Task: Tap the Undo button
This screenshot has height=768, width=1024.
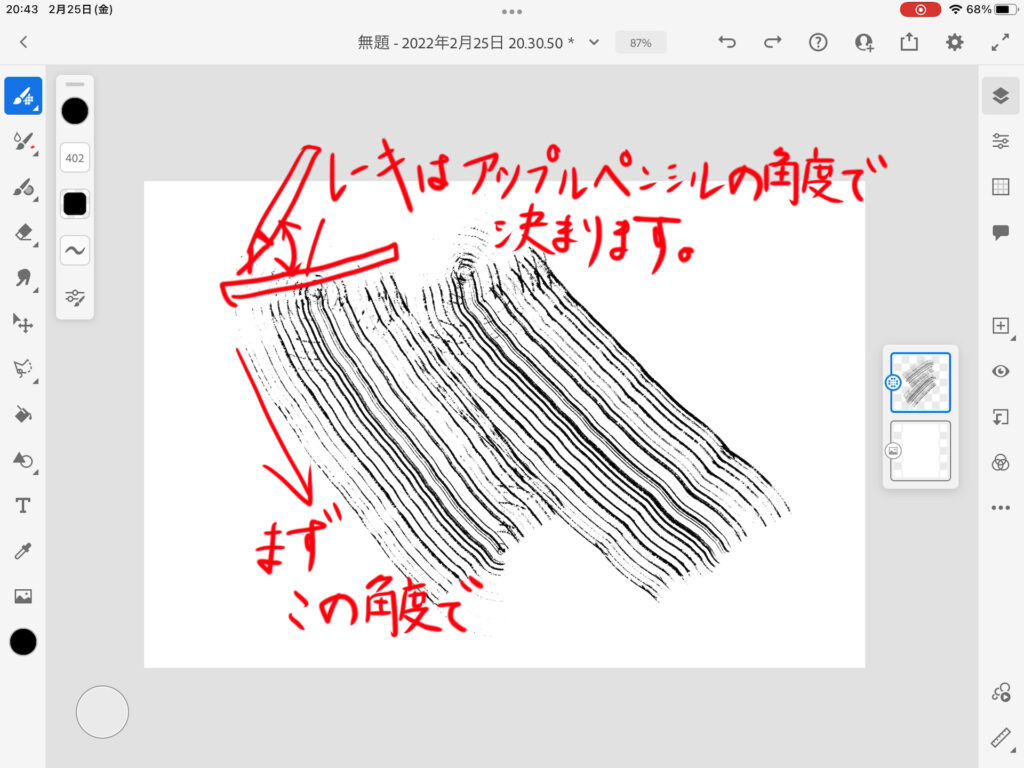Action: click(x=727, y=42)
